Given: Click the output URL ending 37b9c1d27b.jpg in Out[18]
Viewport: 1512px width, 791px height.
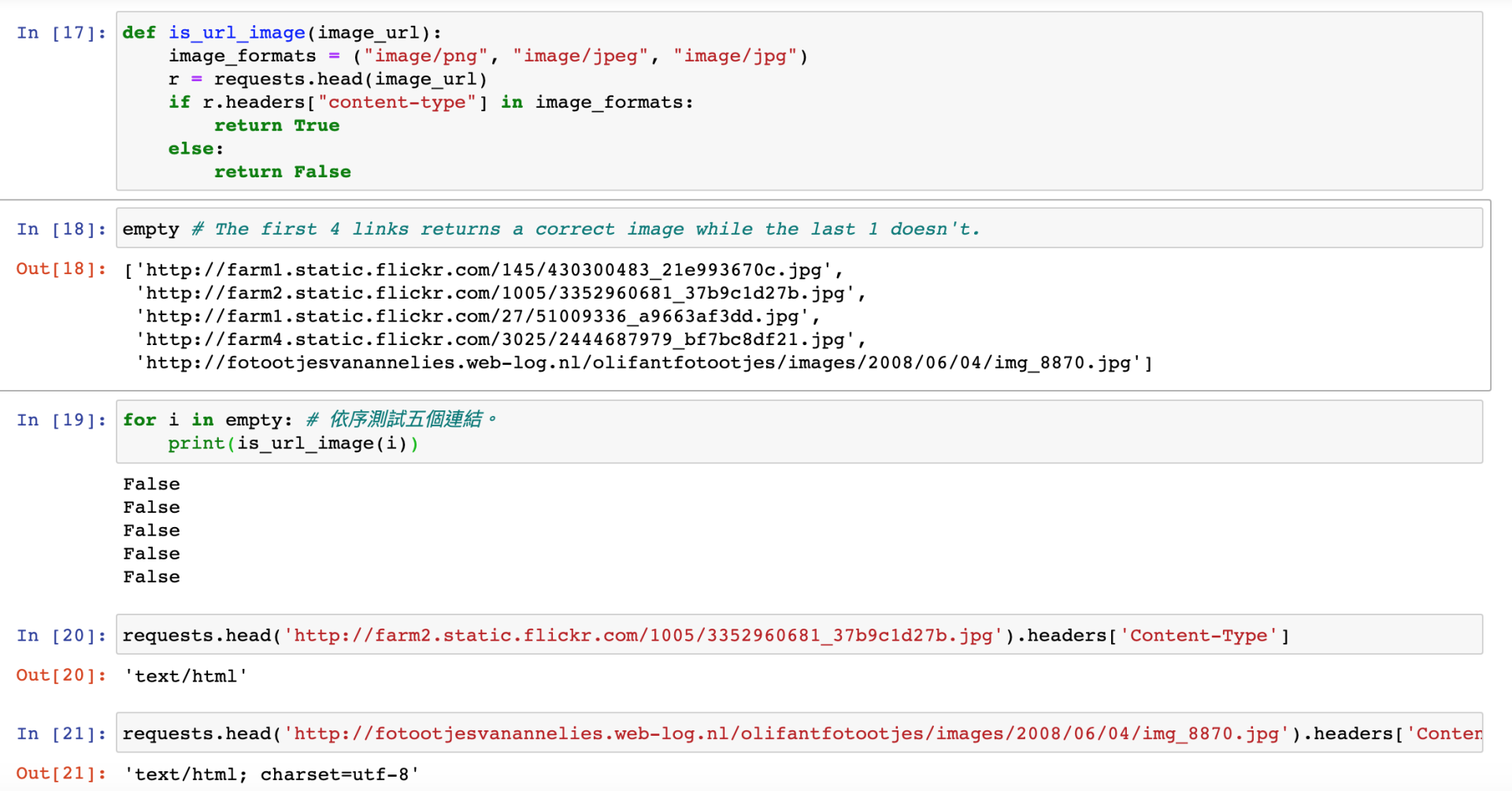Looking at the screenshot, I should coord(495,293).
